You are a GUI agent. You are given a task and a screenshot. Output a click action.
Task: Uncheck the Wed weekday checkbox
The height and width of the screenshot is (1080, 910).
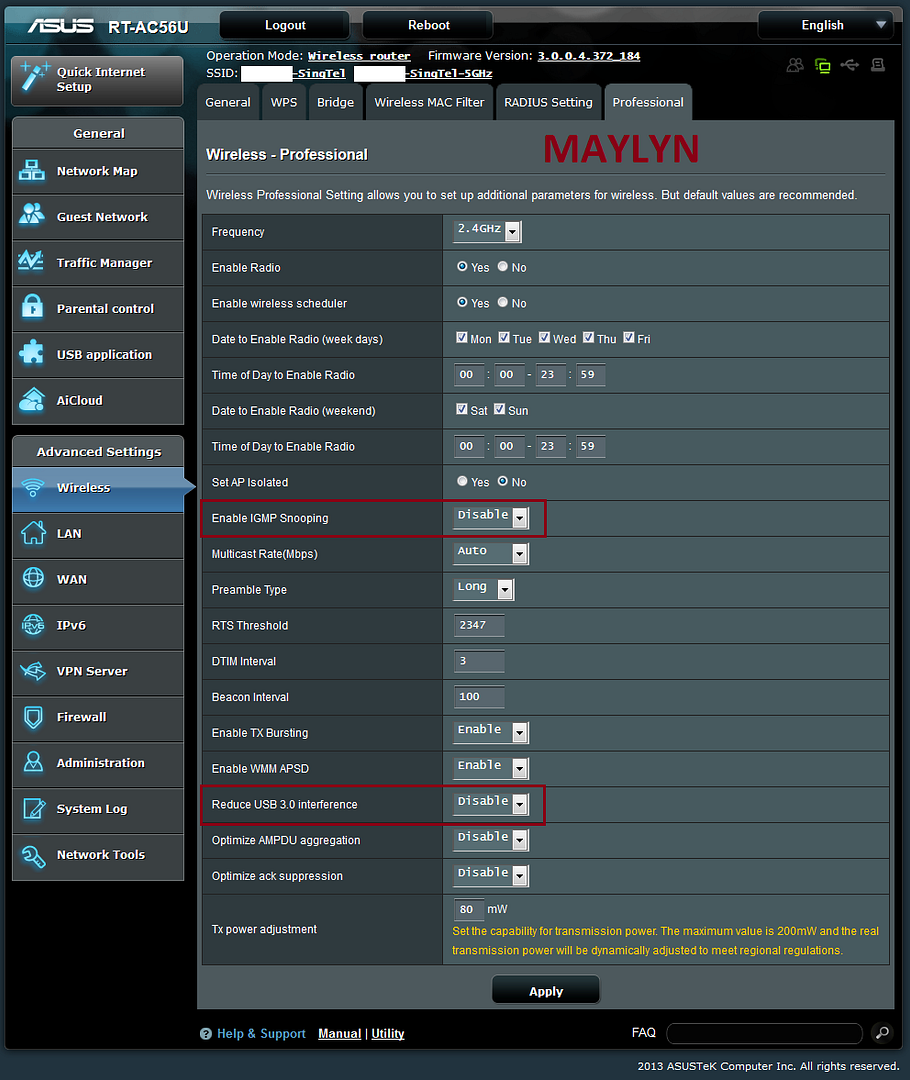click(x=545, y=338)
